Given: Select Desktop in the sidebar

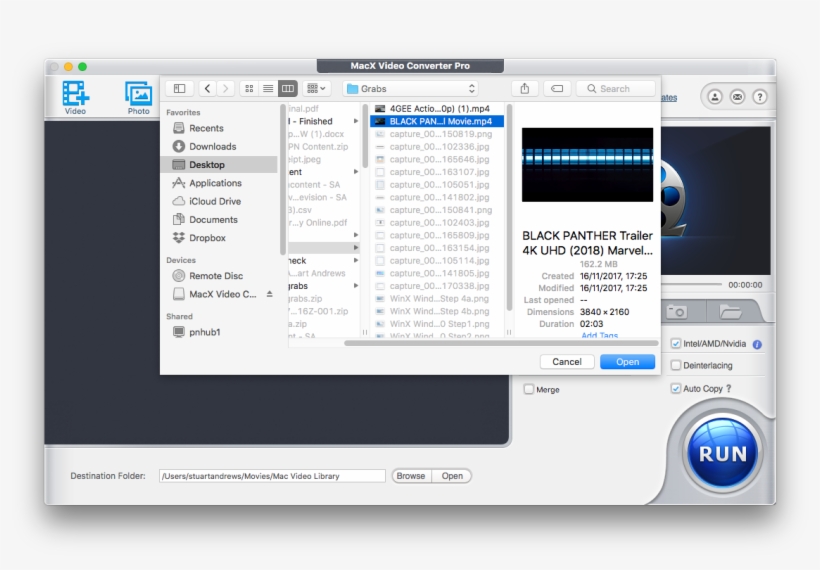Looking at the screenshot, I should pos(220,165).
